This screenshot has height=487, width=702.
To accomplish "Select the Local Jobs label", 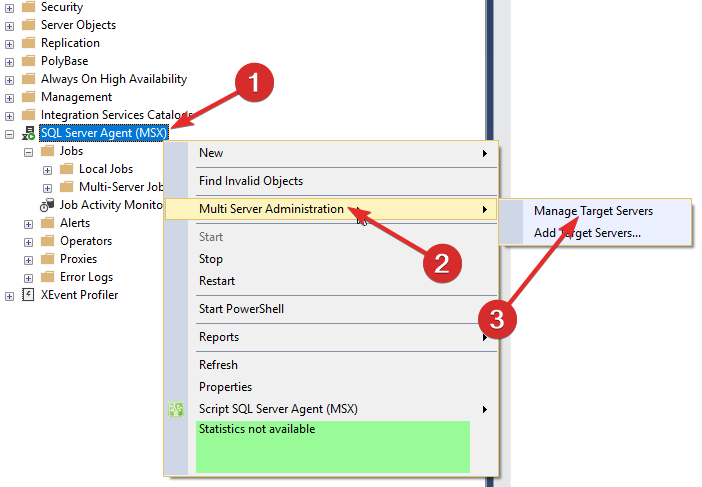I will point(106,169).
